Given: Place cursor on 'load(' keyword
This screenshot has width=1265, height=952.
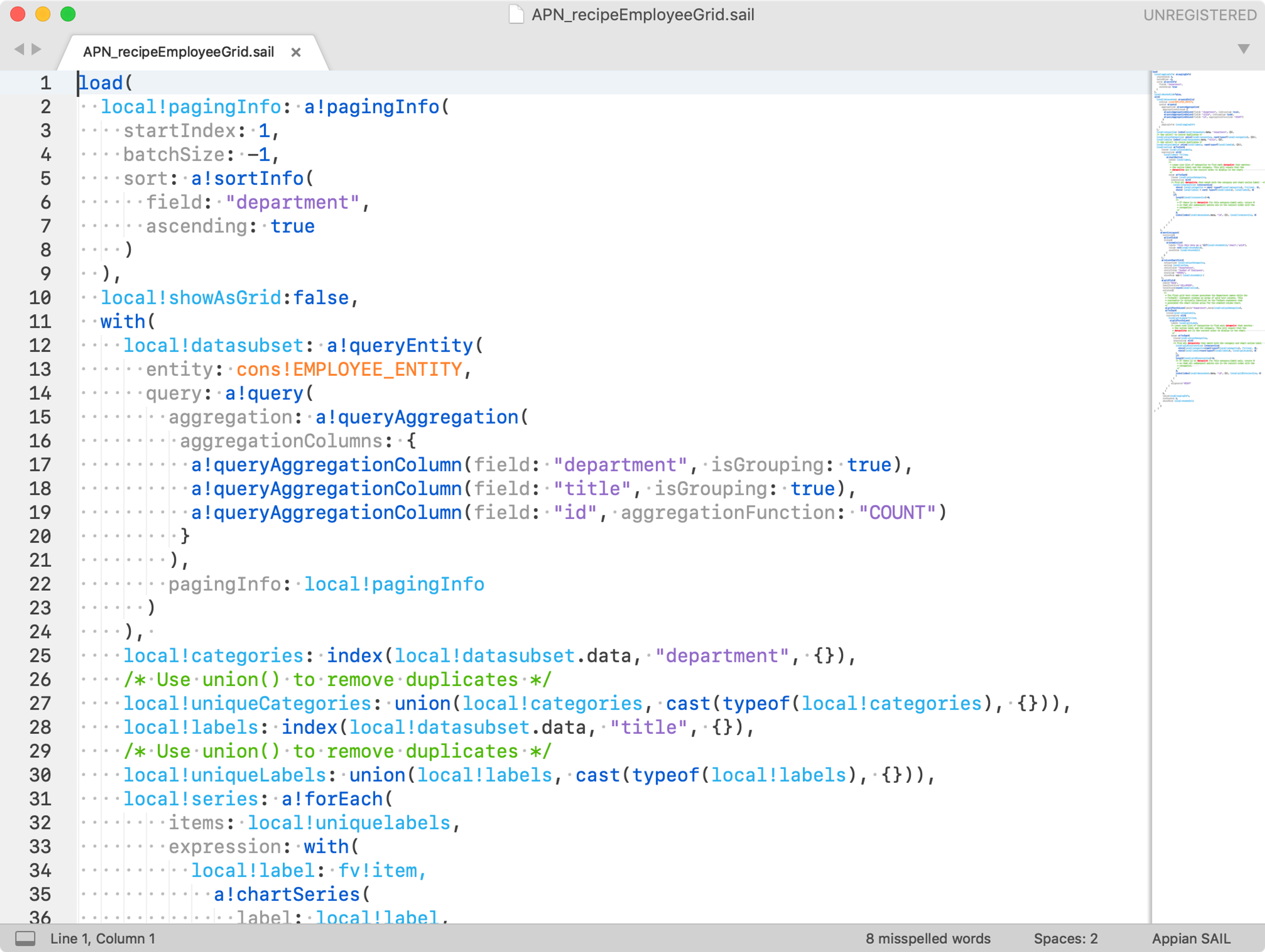Looking at the screenshot, I should pyautogui.click(x=105, y=83).
